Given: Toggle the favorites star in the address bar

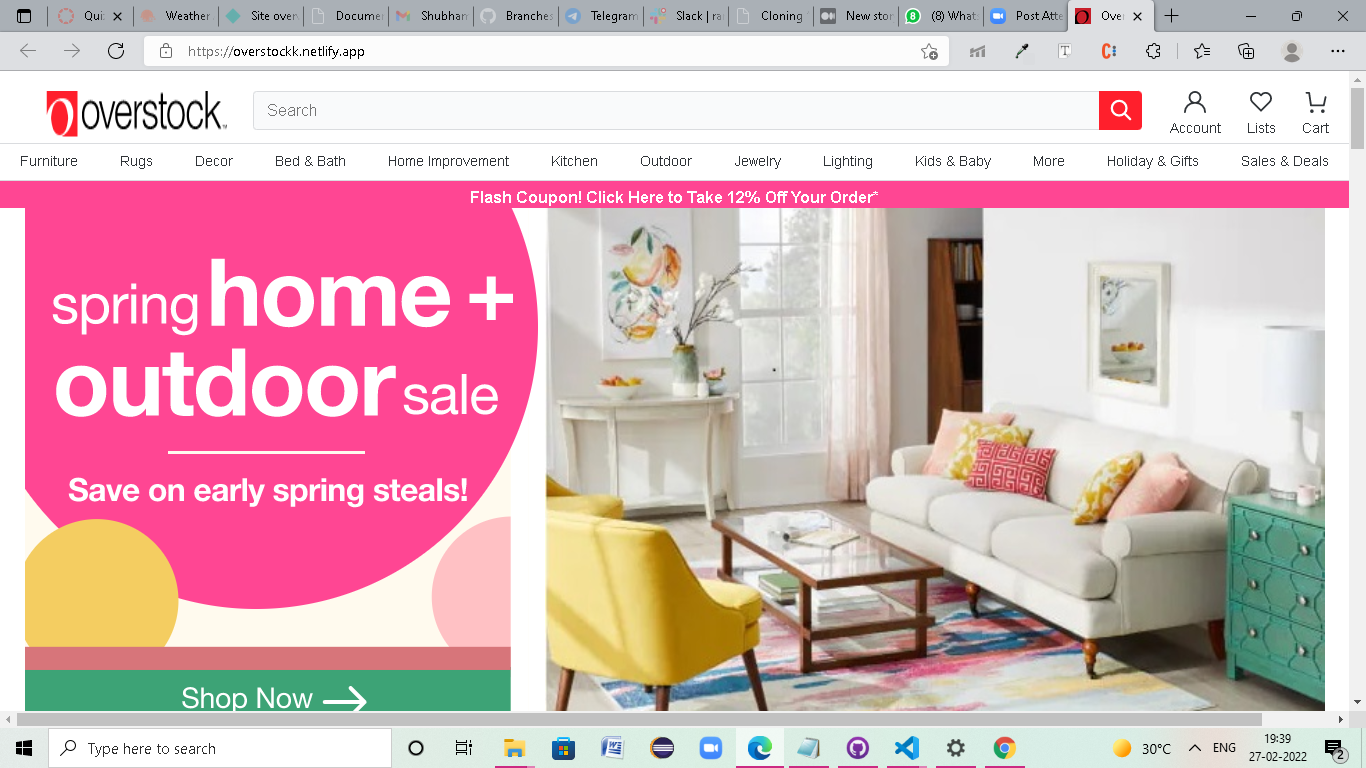Looking at the screenshot, I should pos(929,51).
